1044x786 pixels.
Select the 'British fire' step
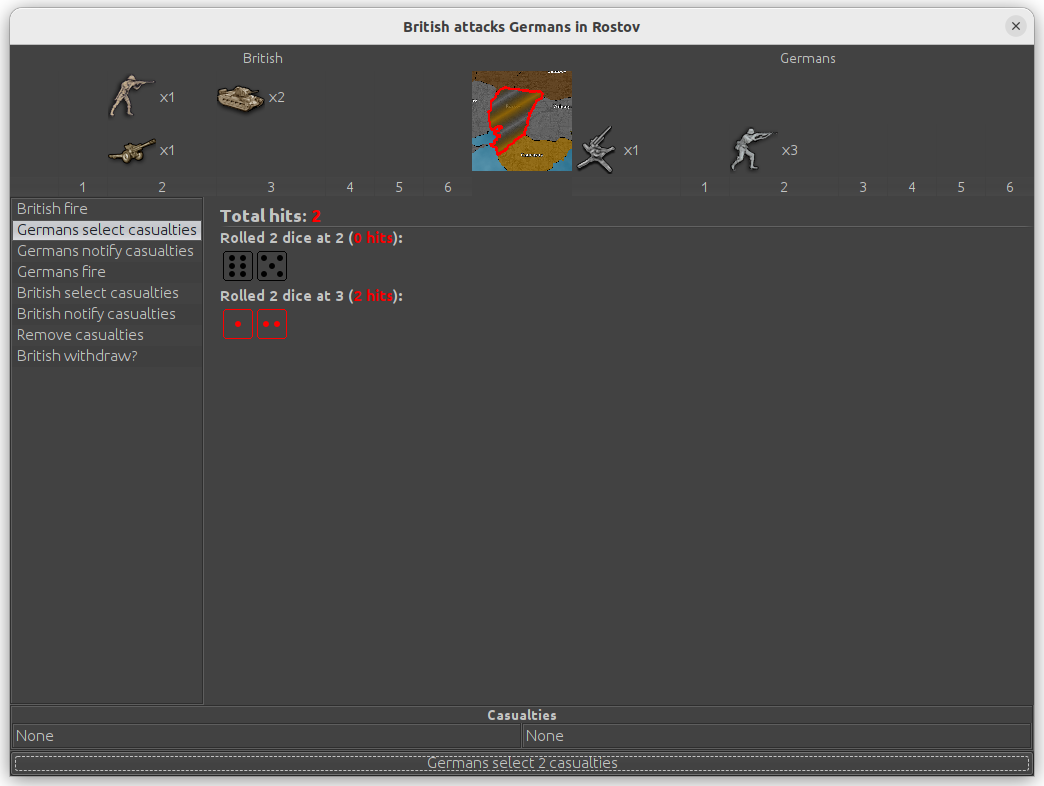coord(52,209)
